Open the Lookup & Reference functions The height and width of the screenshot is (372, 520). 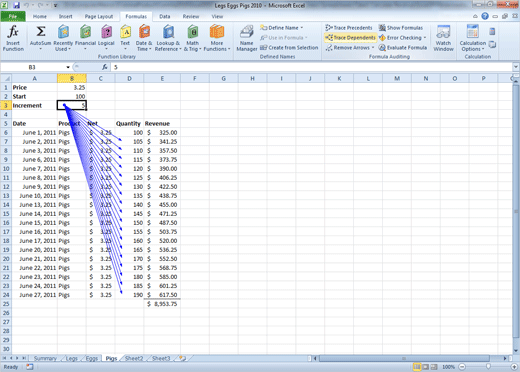click(x=168, y=32)
